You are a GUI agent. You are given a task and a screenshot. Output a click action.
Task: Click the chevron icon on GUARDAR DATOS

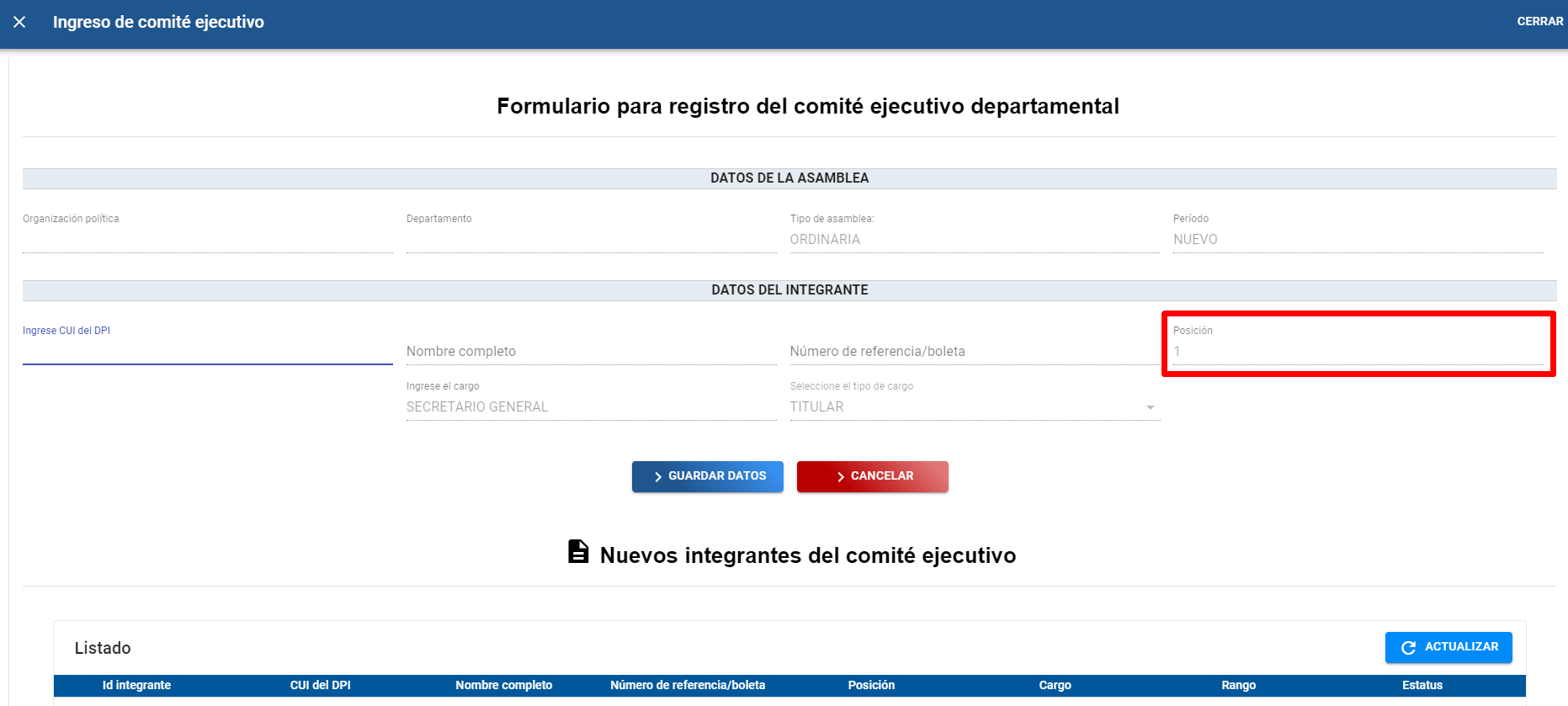[657, 477]
